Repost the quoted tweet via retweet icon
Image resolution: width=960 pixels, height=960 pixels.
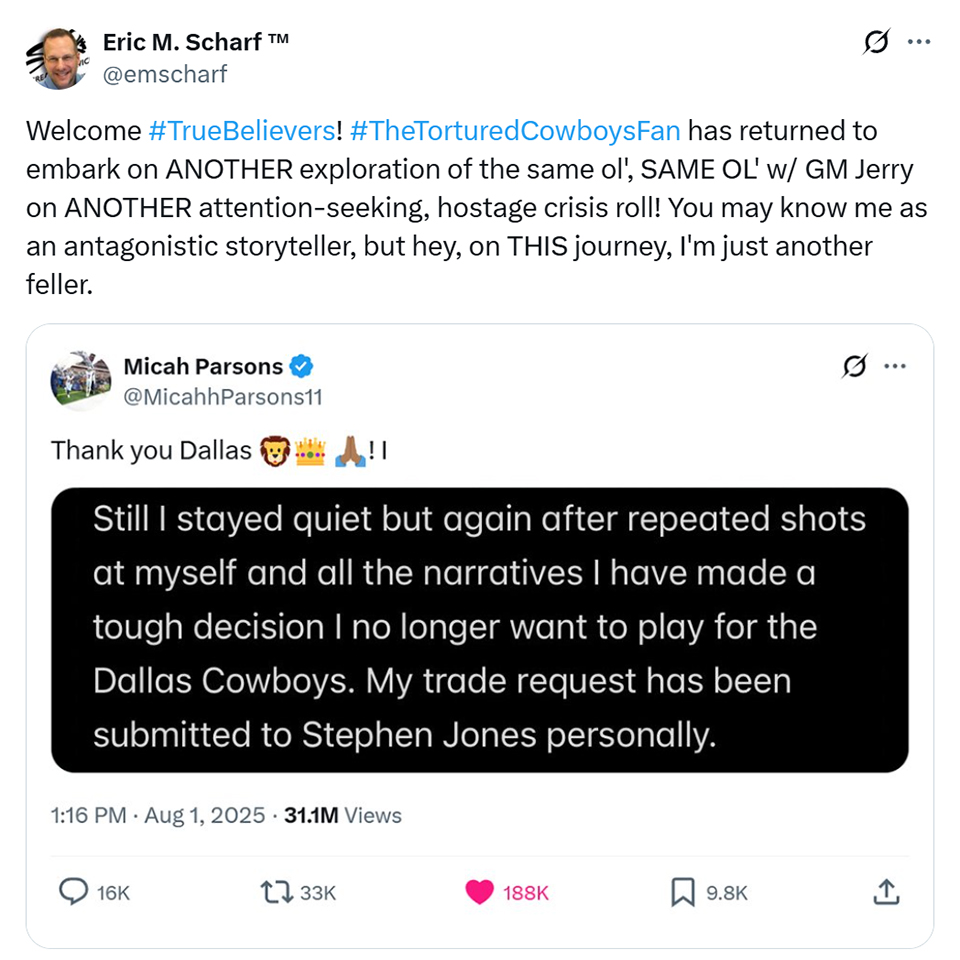click(x=275, y=892)
